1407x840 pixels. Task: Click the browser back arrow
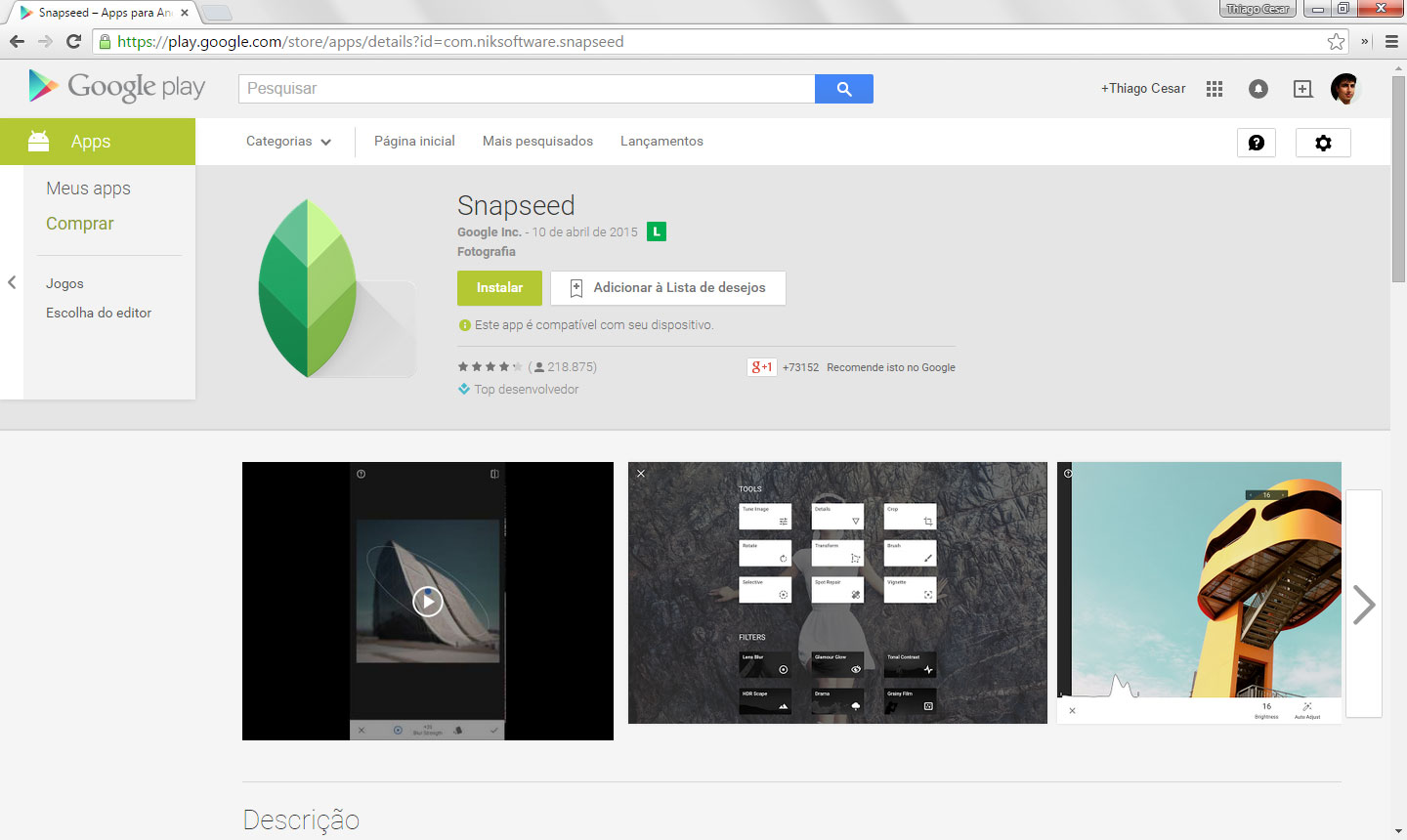point(17,41)
